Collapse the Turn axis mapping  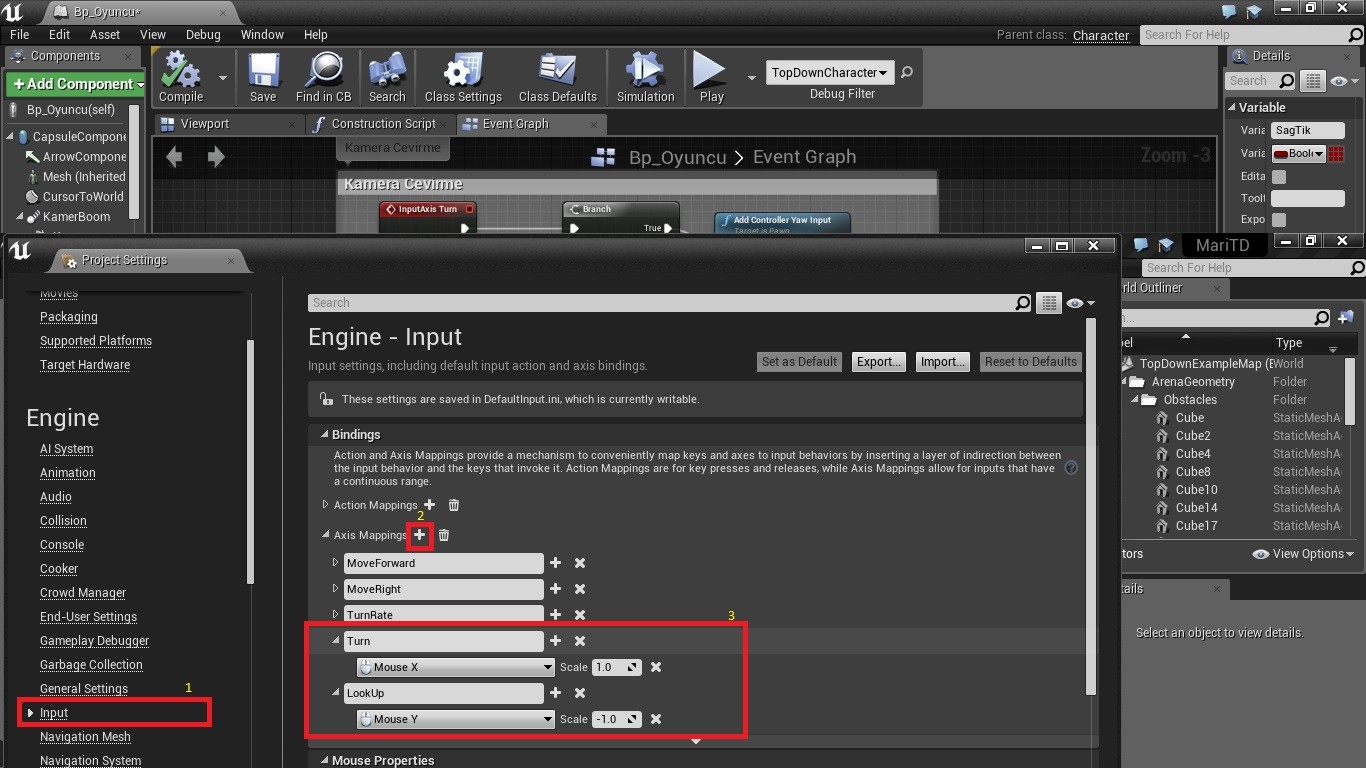[x=336, y=641]
